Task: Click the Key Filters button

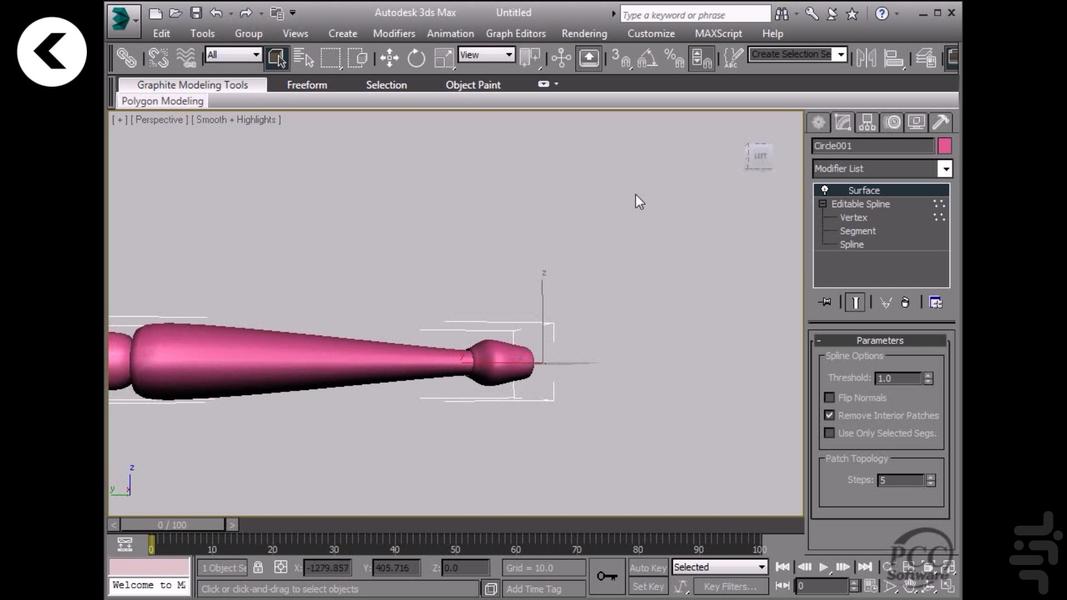Action: (729, 587)
